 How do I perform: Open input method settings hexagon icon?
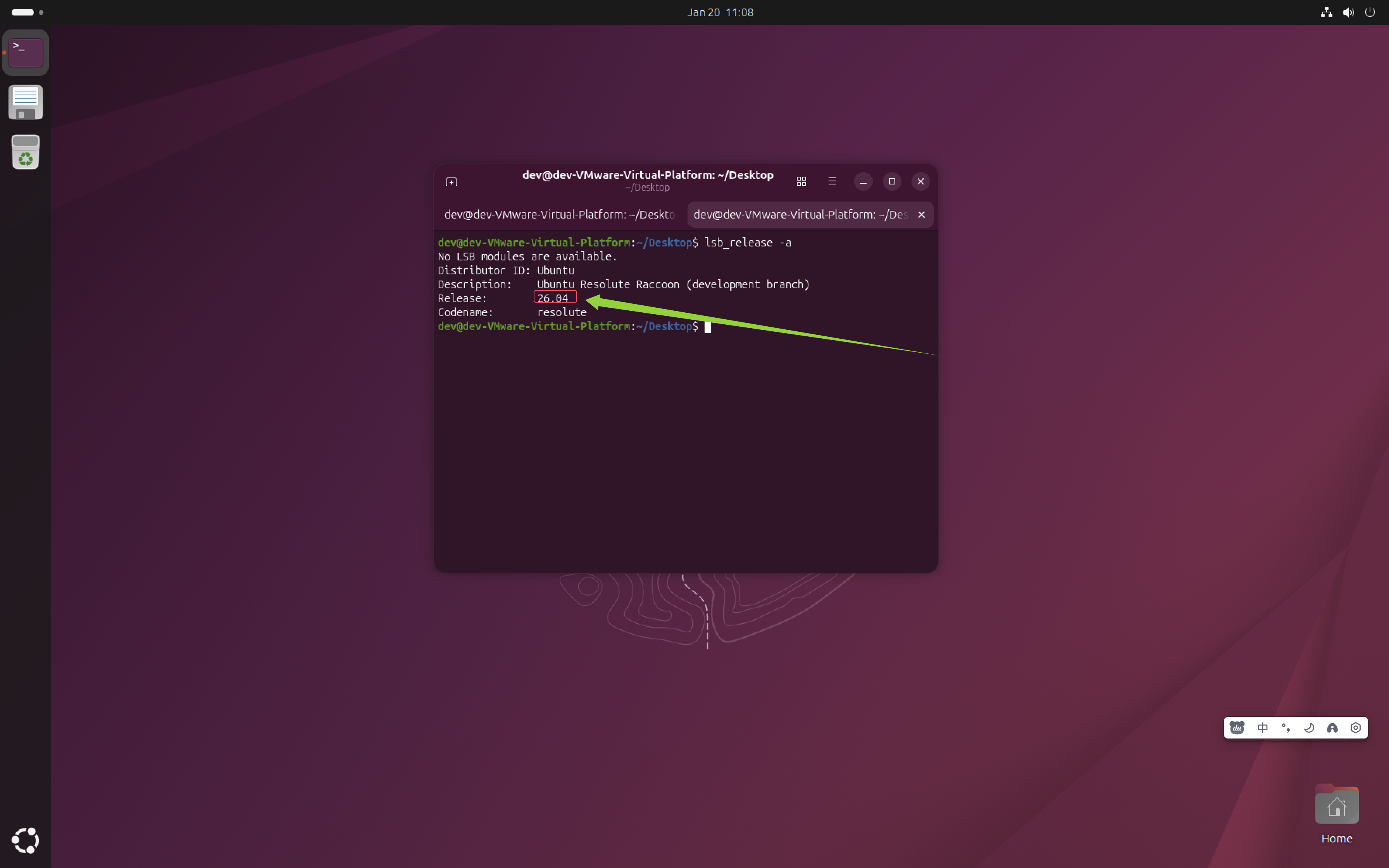pos(1356,728)
